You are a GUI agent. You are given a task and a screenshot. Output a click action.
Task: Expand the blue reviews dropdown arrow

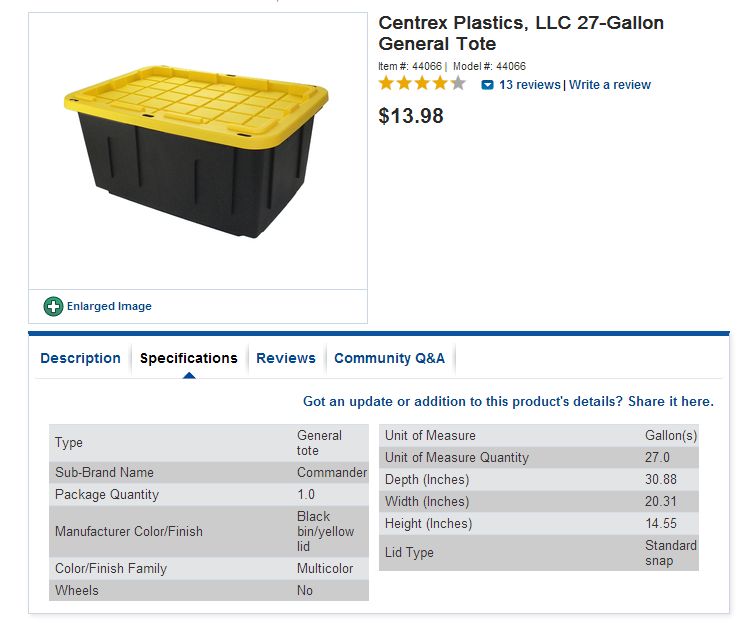tap(487, 85)
